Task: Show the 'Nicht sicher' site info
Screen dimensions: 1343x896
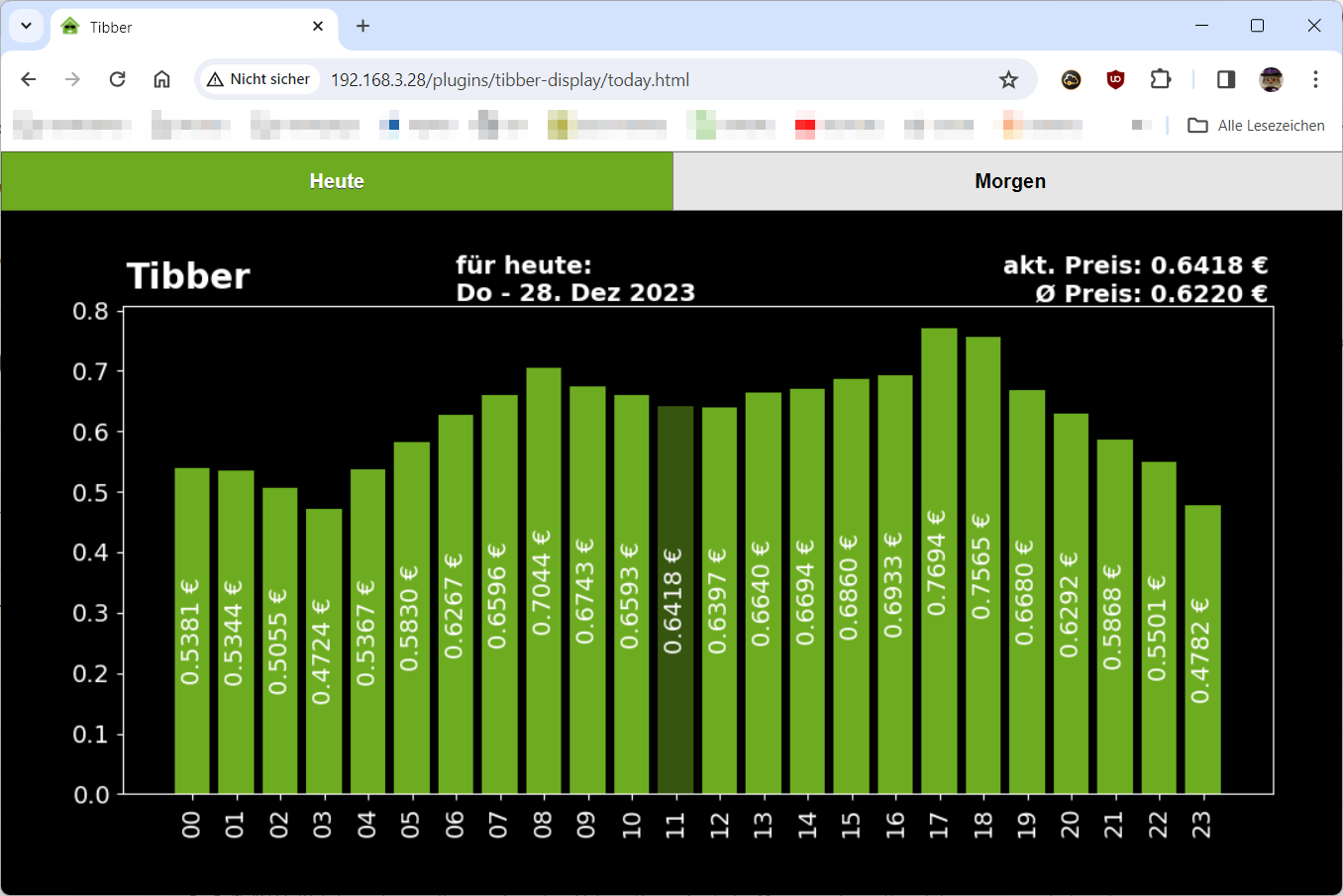Action: 258,79
